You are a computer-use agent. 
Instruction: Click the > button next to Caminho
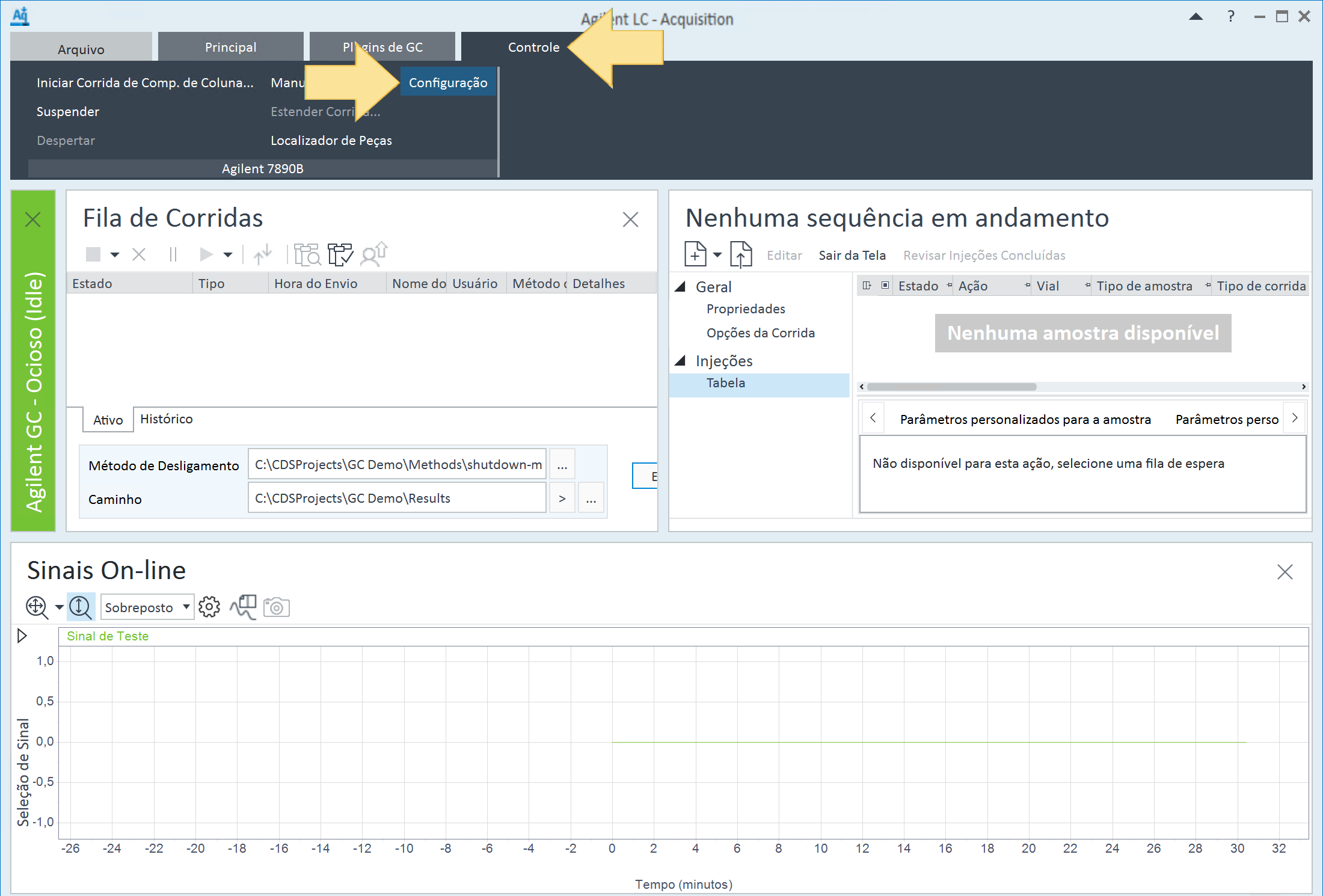pyautogui.click(x=562, y=498)
